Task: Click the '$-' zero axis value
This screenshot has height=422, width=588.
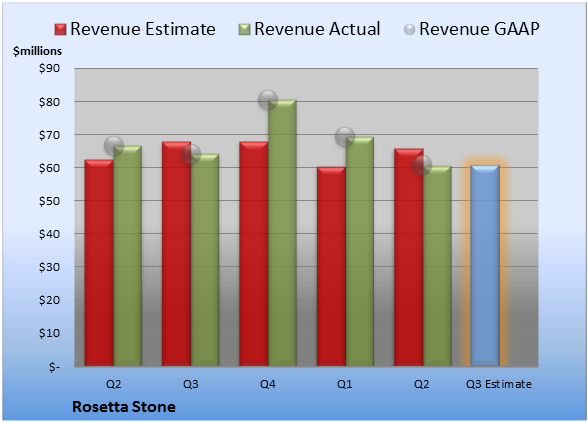Action: [x=54, y=366]
